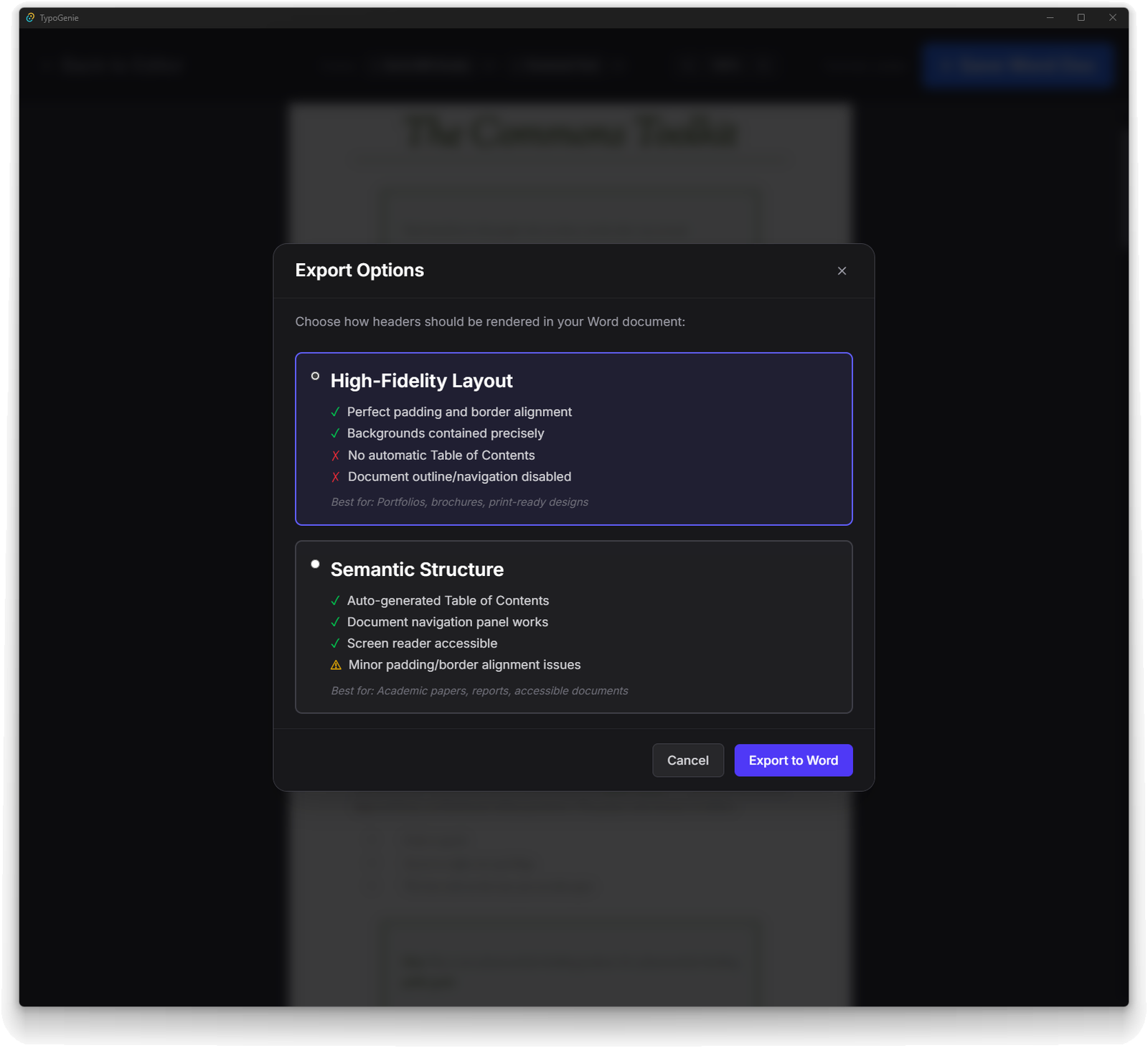Choose the High-Fidelity Layout heading
The width and height of the screenshot is (1148, 1048).
[x=421, y=381]
